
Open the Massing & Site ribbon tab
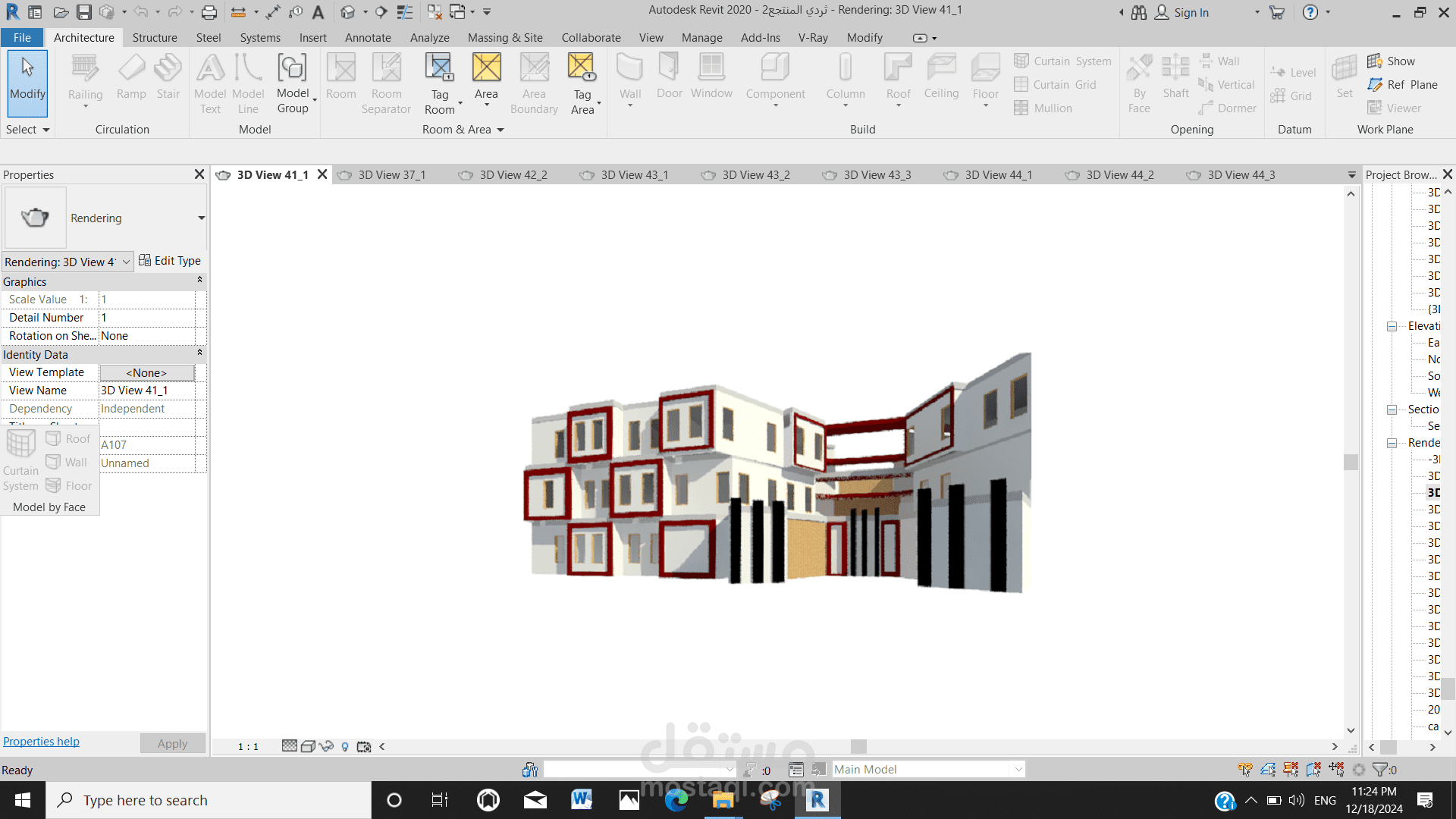click(x=505, y=38)
